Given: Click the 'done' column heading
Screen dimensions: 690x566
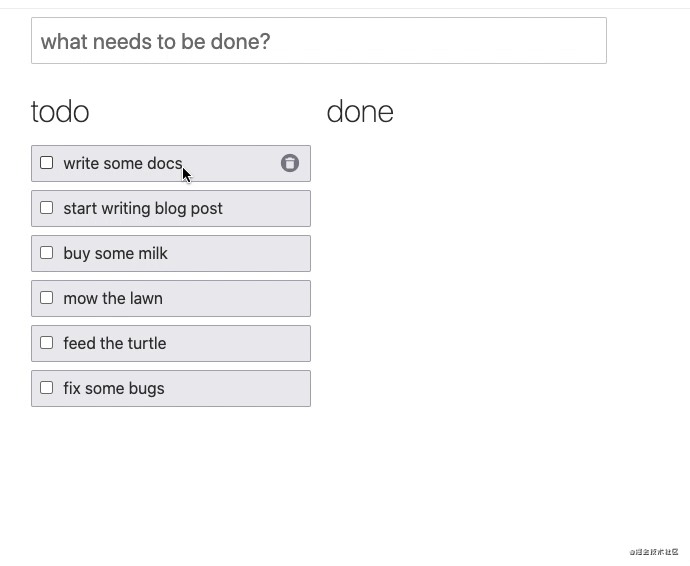Looking at the screenshot, I should coord(360,111).
